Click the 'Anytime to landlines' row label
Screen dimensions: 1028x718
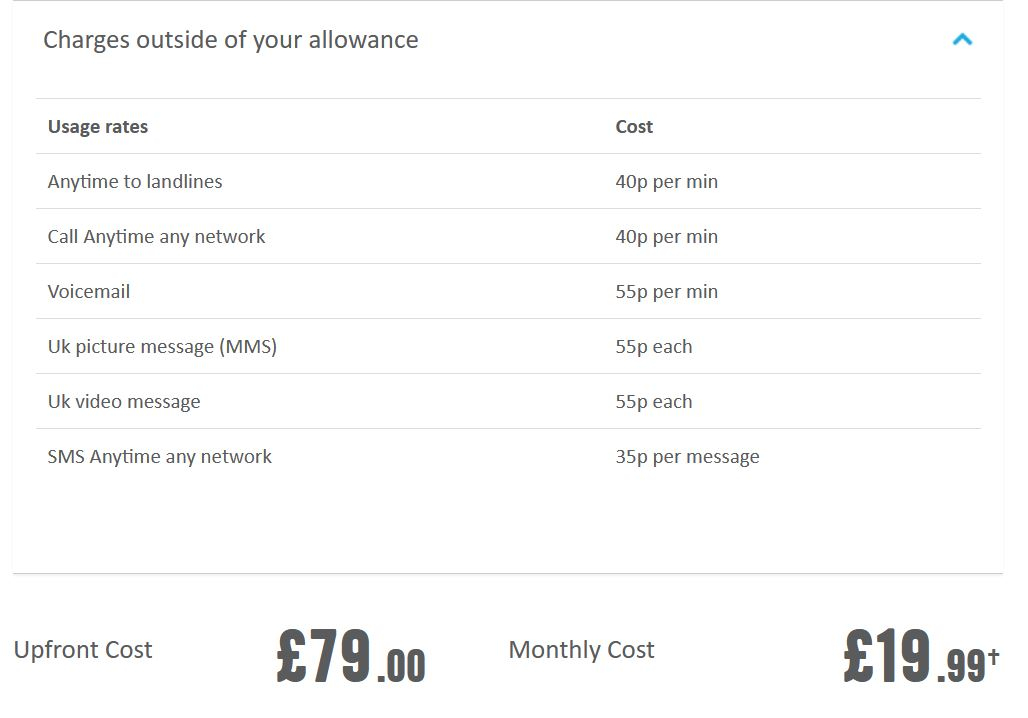point(135,182)
